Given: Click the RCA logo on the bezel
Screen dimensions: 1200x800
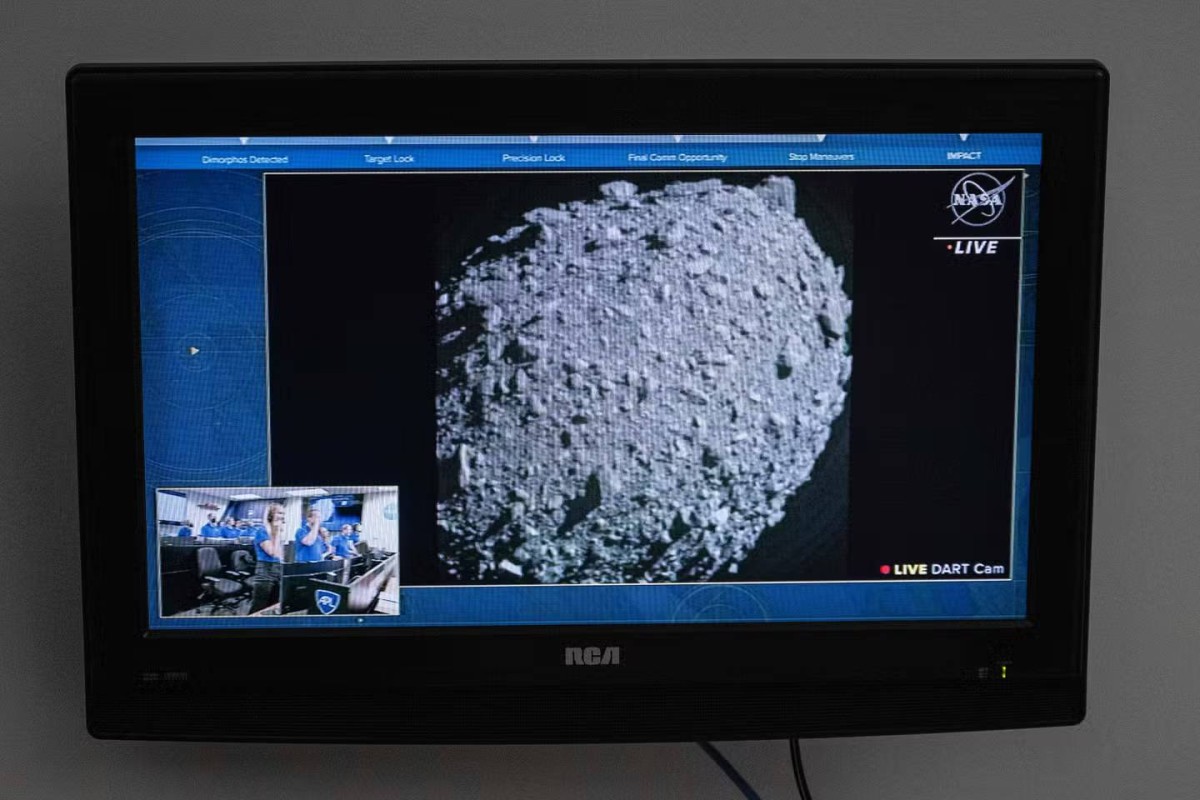Looking at the screenshot, I should tap(592, 656).
